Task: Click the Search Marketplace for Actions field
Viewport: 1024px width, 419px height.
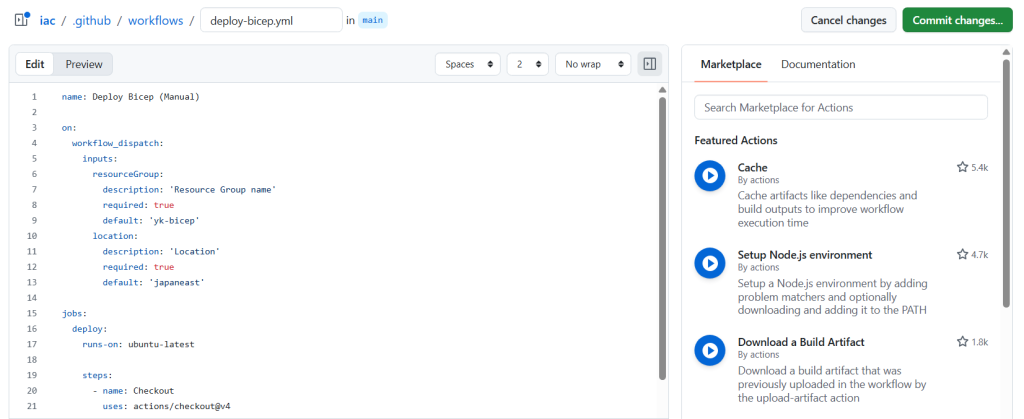Action: (x=840, y=107)
